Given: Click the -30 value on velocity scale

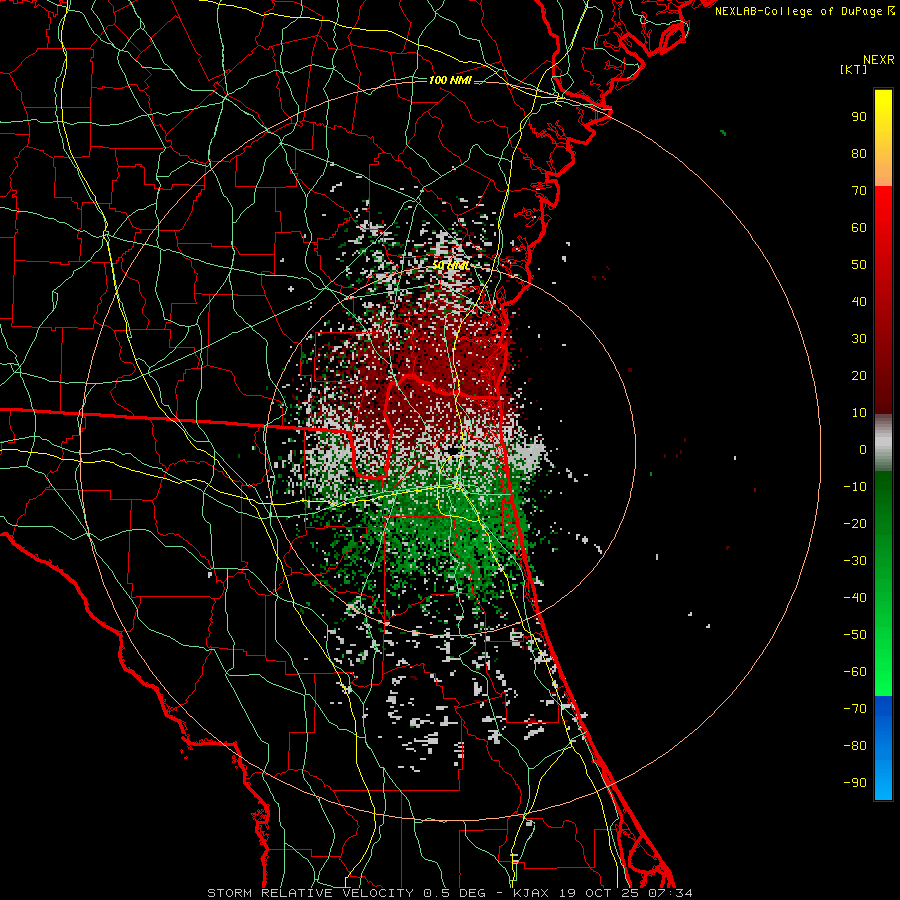Looking at the screenshot, I should click(x=855, y=561).
